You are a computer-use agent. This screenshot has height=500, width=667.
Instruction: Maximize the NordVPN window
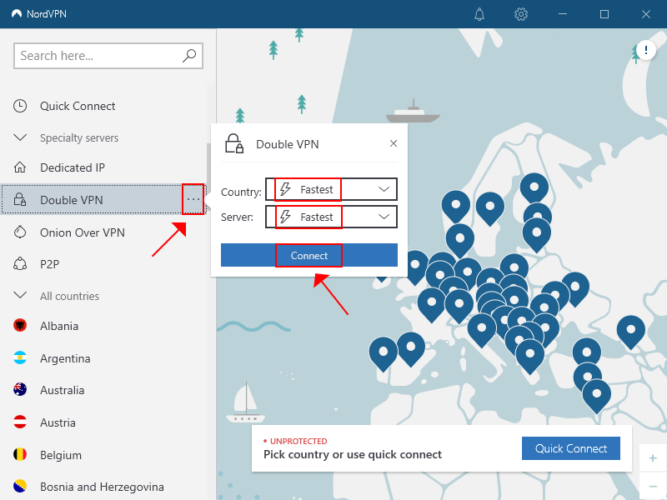point(604,14)
